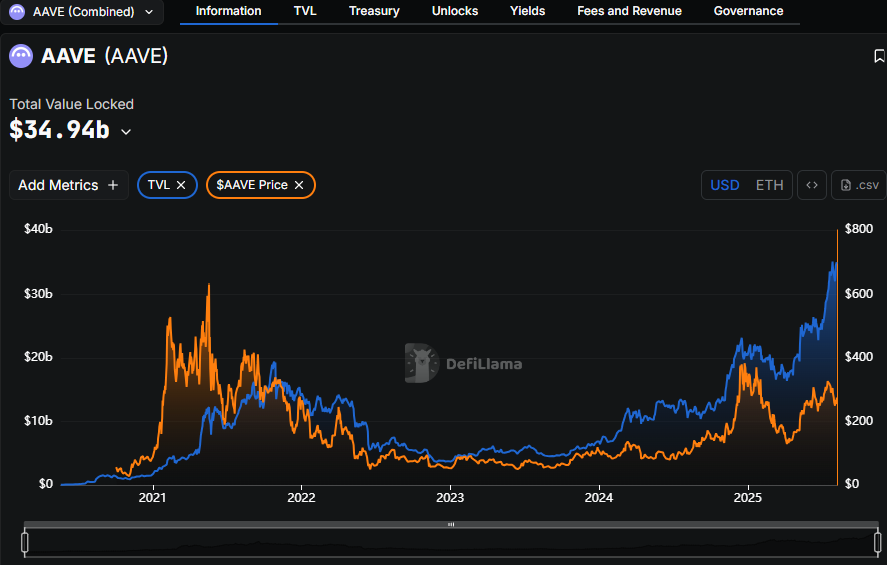Open the embed chart code icon
This screenshot has height=565, width=887.
(x=812, y=185)
